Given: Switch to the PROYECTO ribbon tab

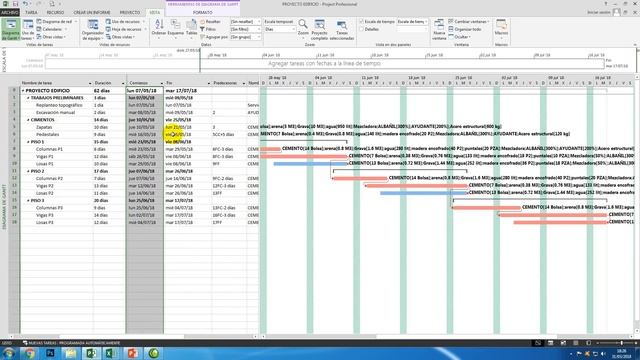Looking at the screenshot, I should (129, 12).
